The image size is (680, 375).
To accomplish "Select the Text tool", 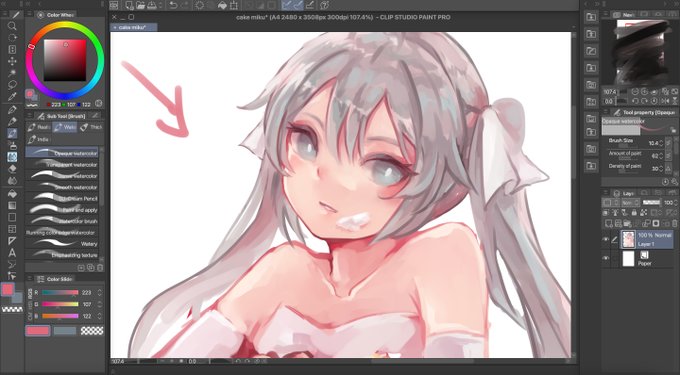I will 12,253.
